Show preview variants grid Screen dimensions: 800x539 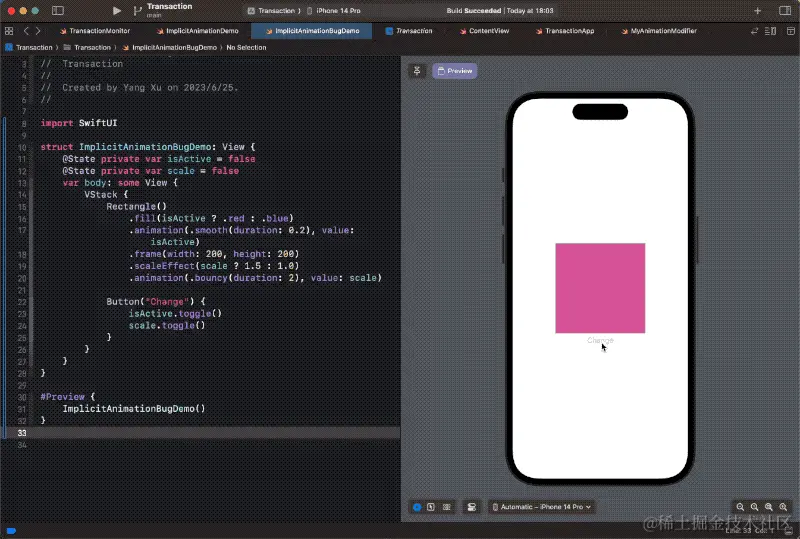pyautogui.click(x=446, y=507)
